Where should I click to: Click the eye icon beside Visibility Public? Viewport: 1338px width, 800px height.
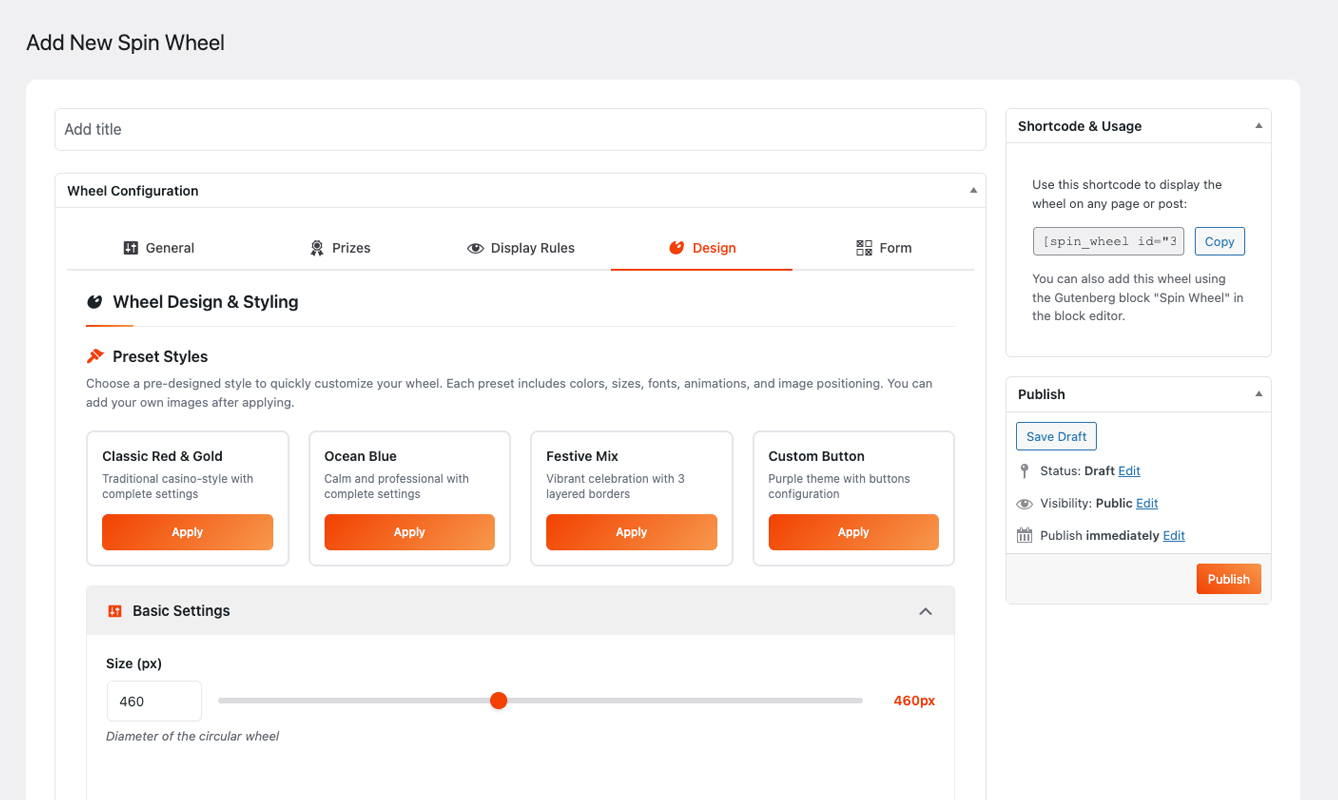pos(1024,503)
